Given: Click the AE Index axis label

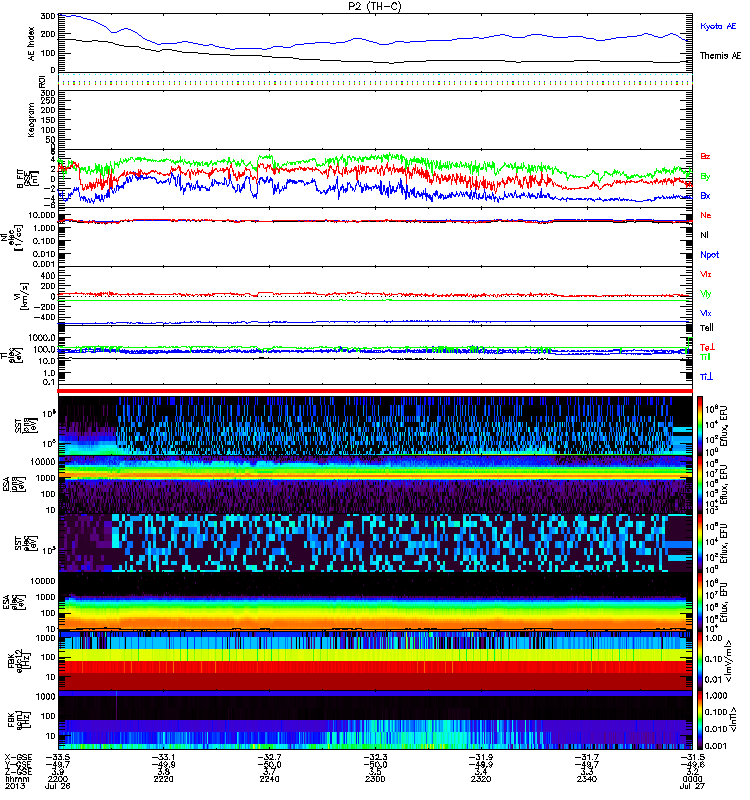Looking at the screenshot, I should click(x=29, y=42).
